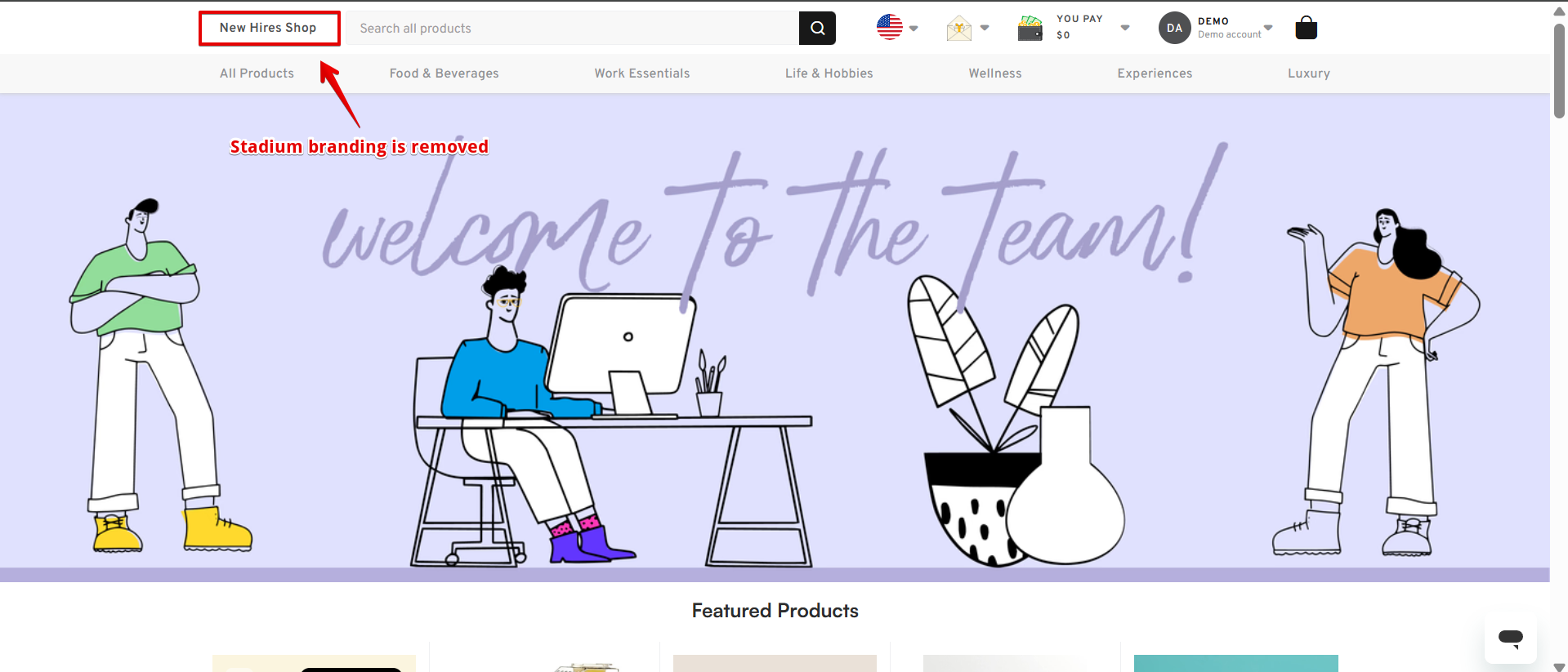Click the New Hires Shop logo
1568x672 pixels.
pyautogui.click(x=268, y=28)
